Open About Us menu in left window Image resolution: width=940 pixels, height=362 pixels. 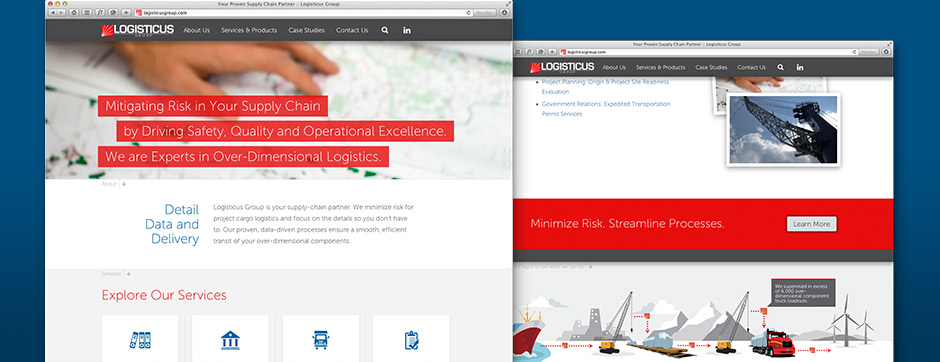[x=197, y=30]
